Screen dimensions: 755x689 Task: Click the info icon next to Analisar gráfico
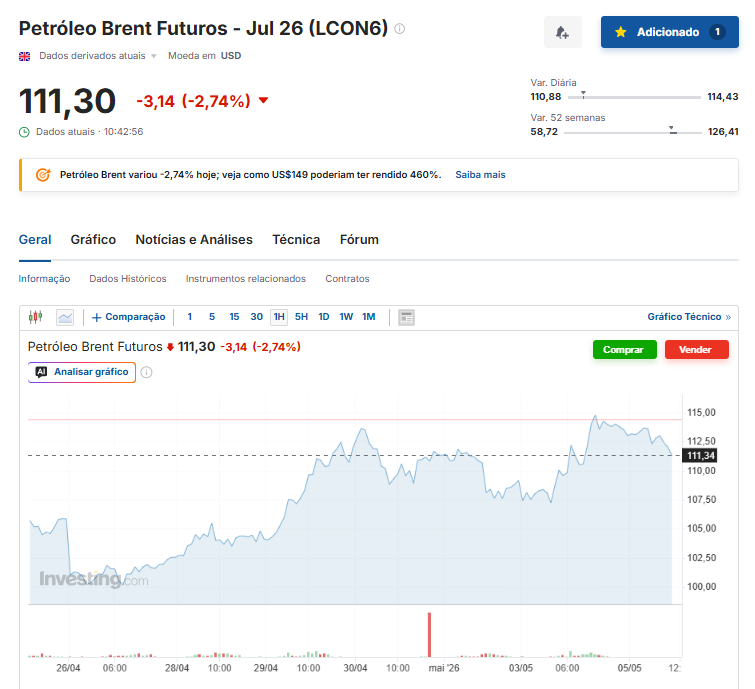146,373
